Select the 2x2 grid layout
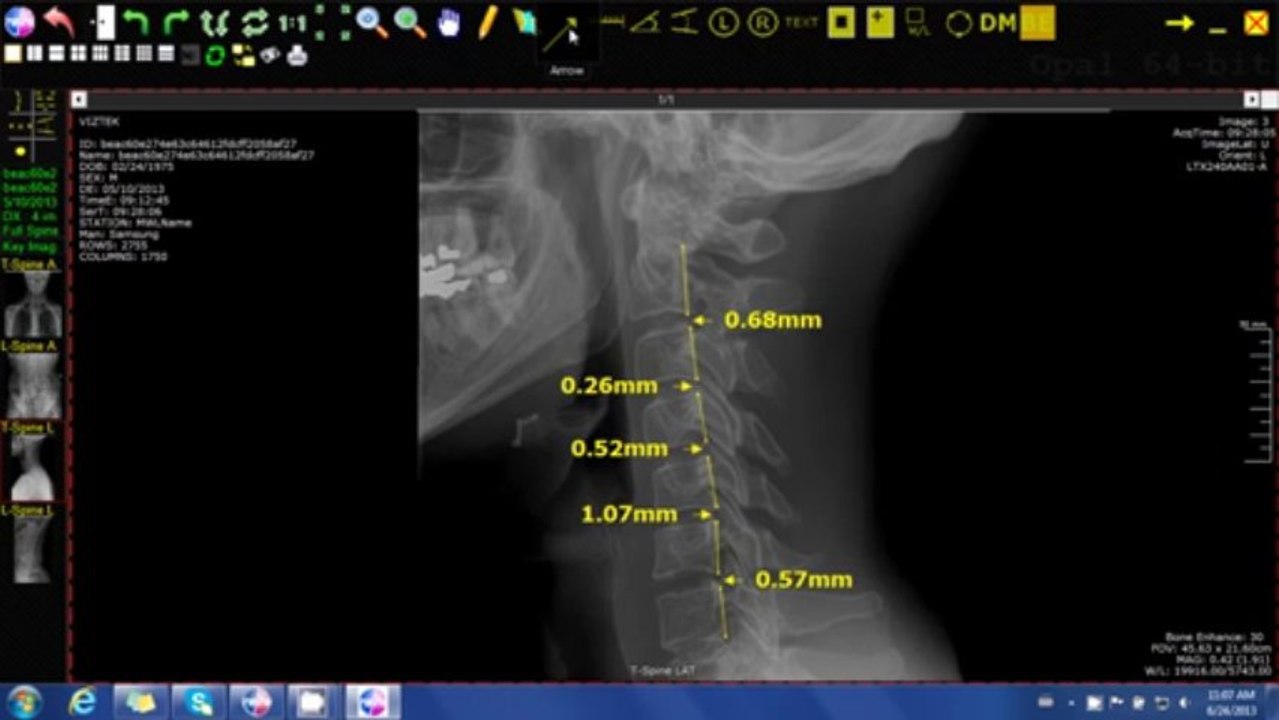Viewport: 1279px width, 720px height. [x=78, y=54]
